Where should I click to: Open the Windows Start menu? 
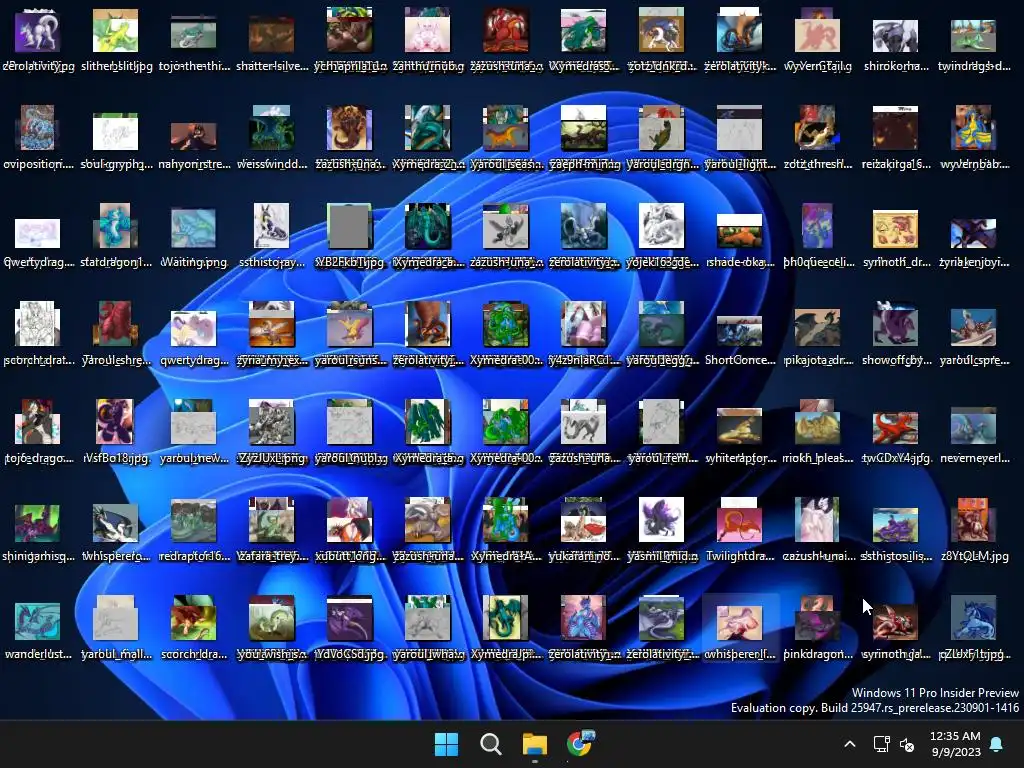click(x=447, y=744)
